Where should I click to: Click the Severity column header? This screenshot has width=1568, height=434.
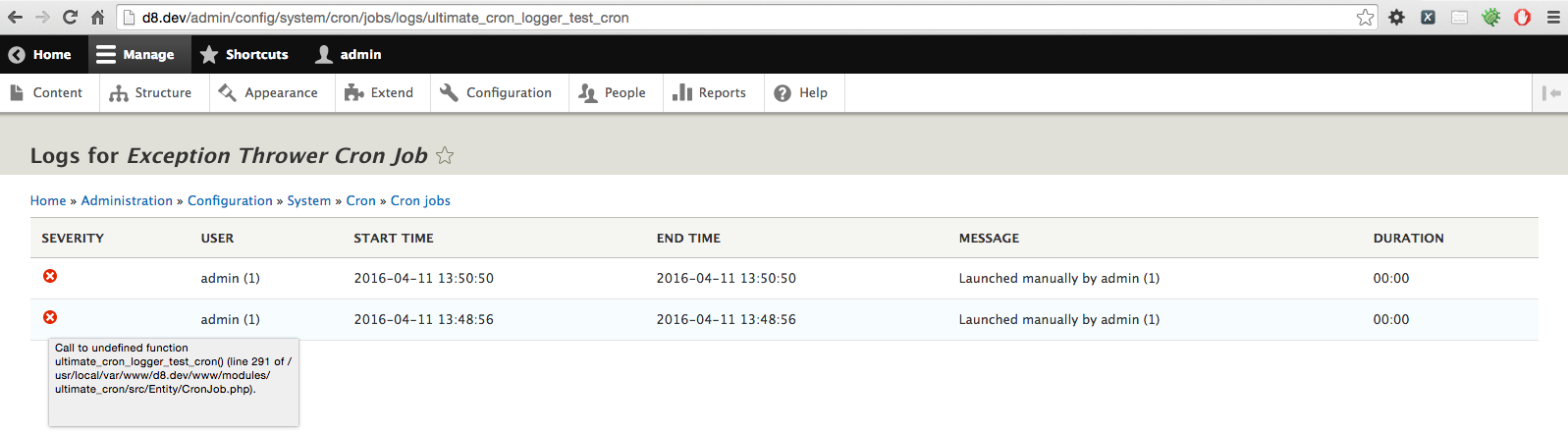(x=73, y=239)
